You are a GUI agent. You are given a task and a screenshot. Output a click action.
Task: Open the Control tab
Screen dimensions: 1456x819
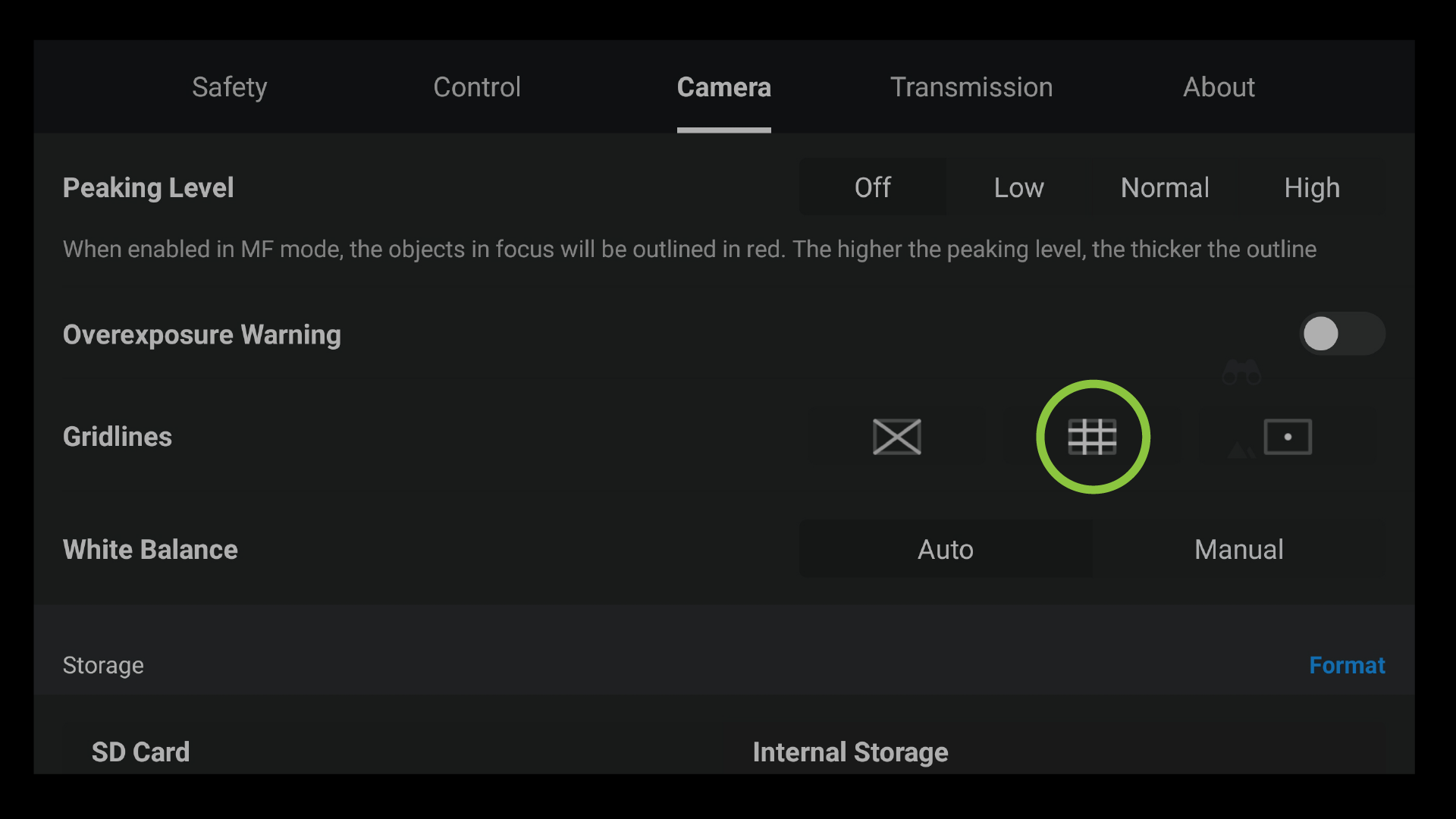(x=477, y=87)
